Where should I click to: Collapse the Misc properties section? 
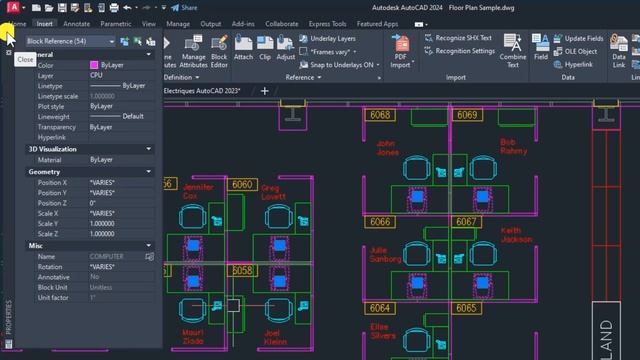click(x=149, y=245)
